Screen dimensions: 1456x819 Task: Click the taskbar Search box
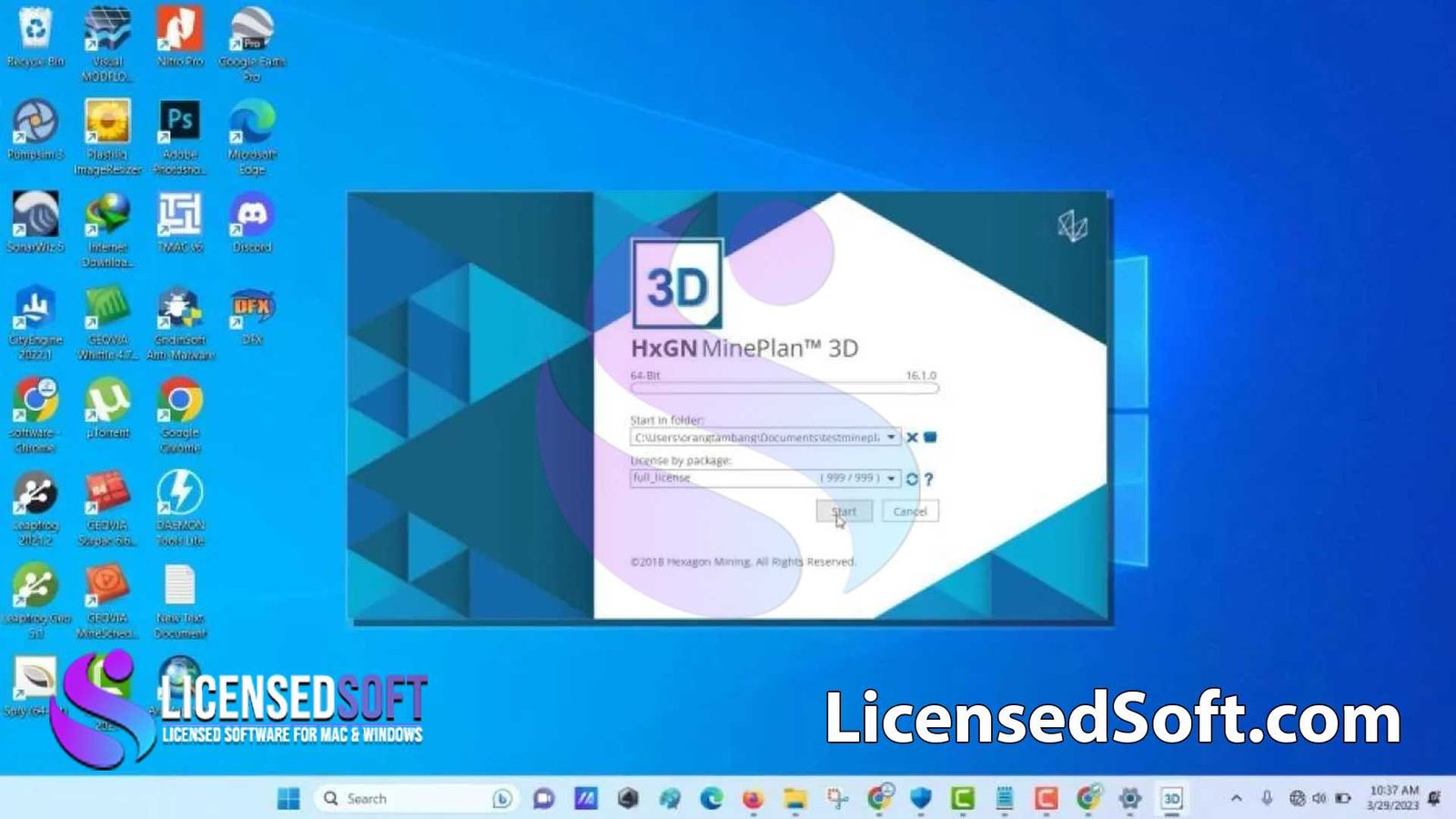[x=415, y=798]
